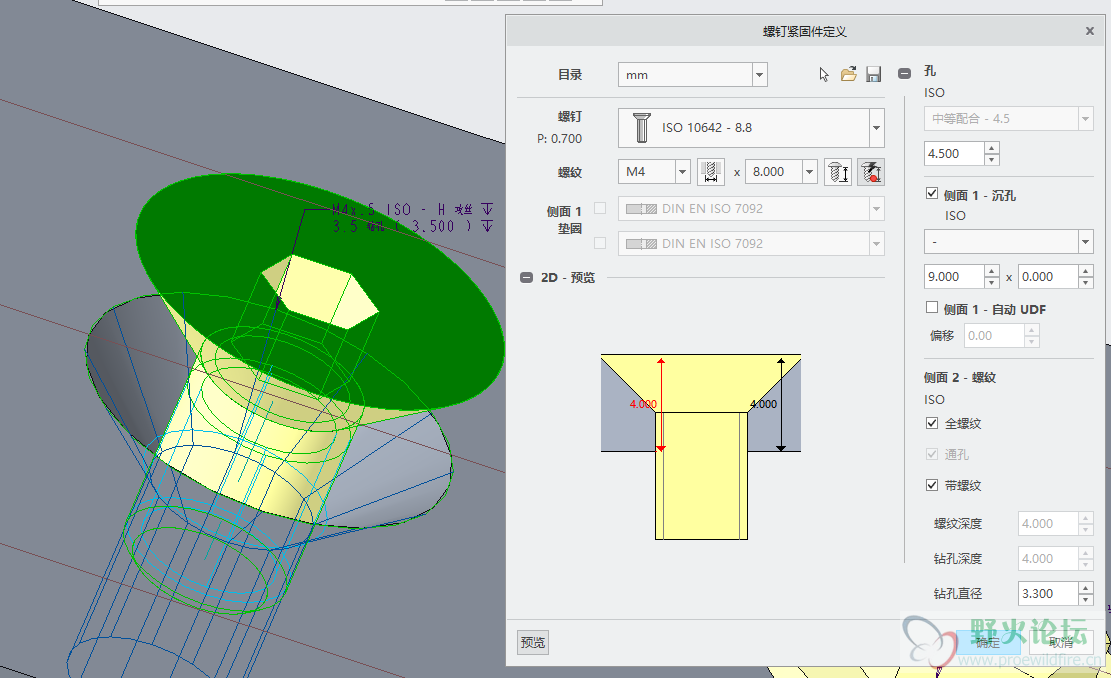Click the 确定 confirm button
The width and height of the screenshot is (1111, 678).
(988, 642)
